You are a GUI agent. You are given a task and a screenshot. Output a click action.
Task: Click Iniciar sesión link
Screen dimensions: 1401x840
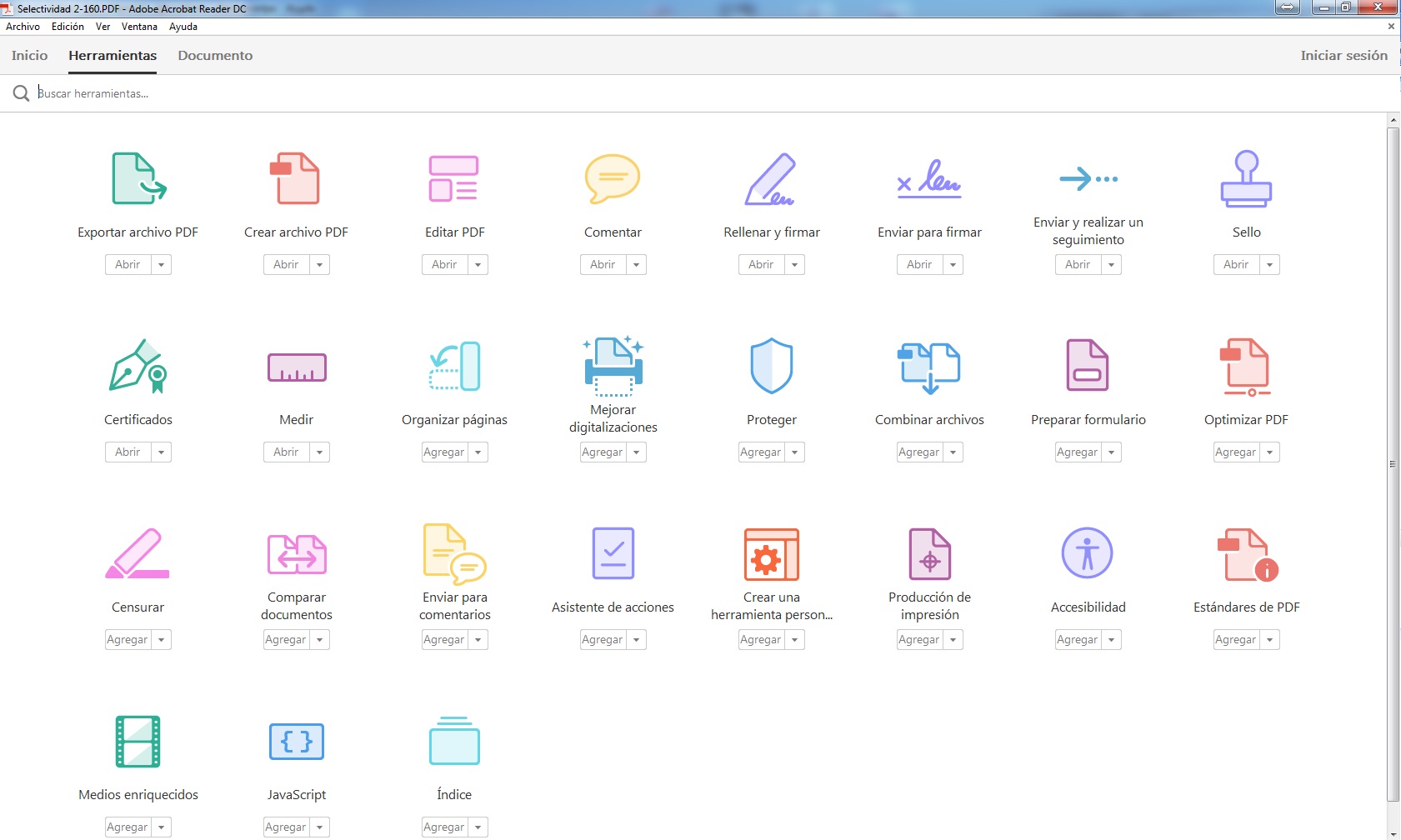[x=1343, y=56]
